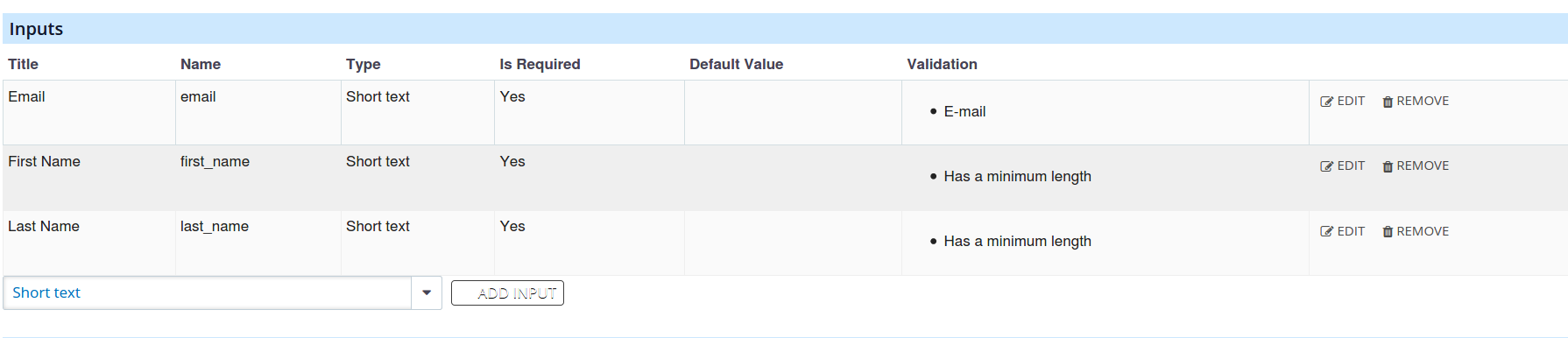
Task: Click the Type column header
Action: [363, 64]
